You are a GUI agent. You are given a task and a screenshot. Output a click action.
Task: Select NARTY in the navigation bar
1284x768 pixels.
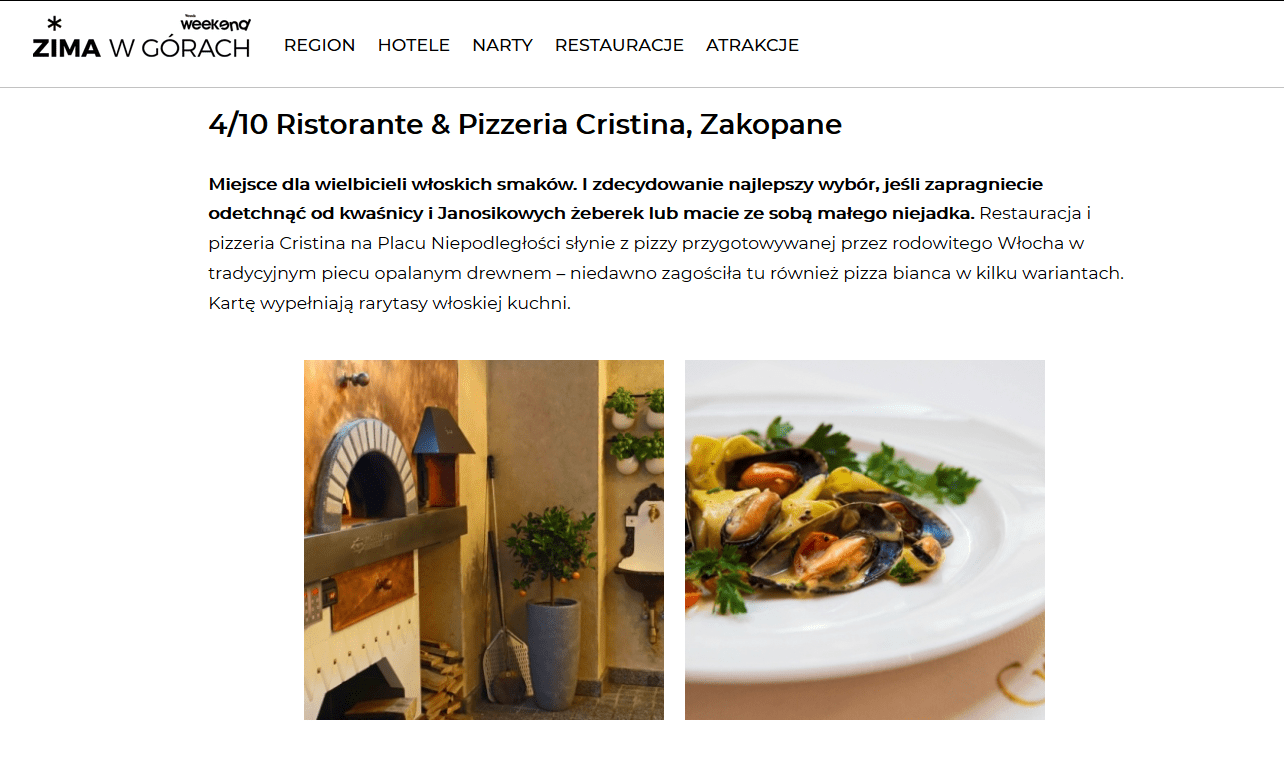502,45
